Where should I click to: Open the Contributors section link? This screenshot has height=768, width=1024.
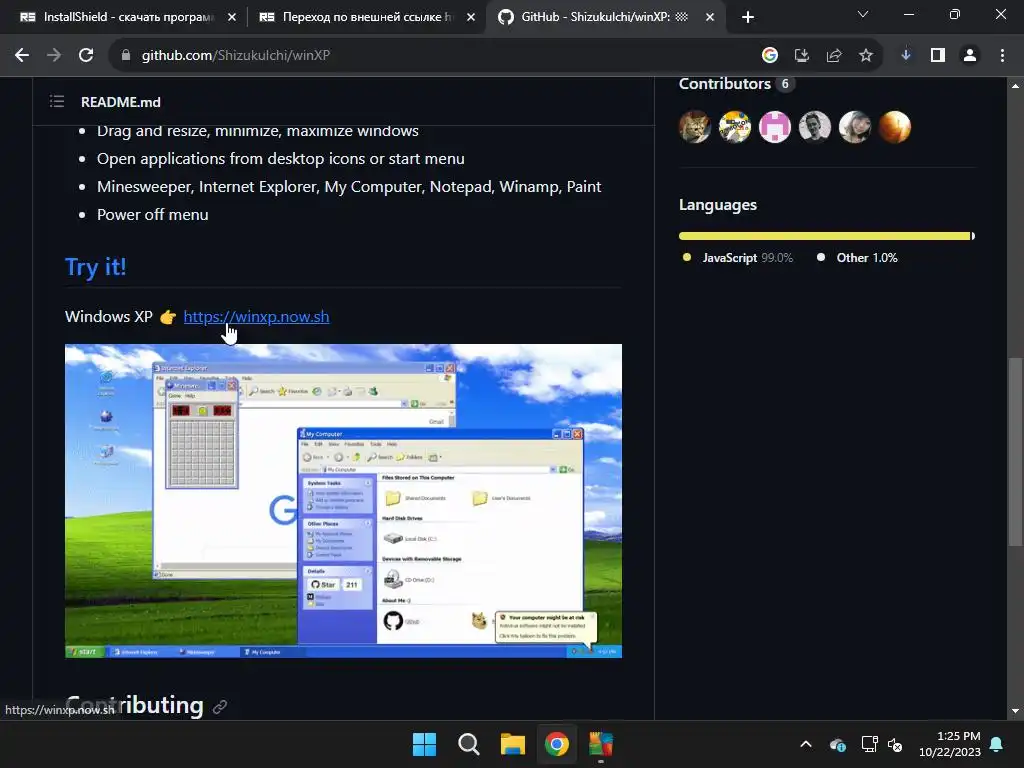click(725, 84)
